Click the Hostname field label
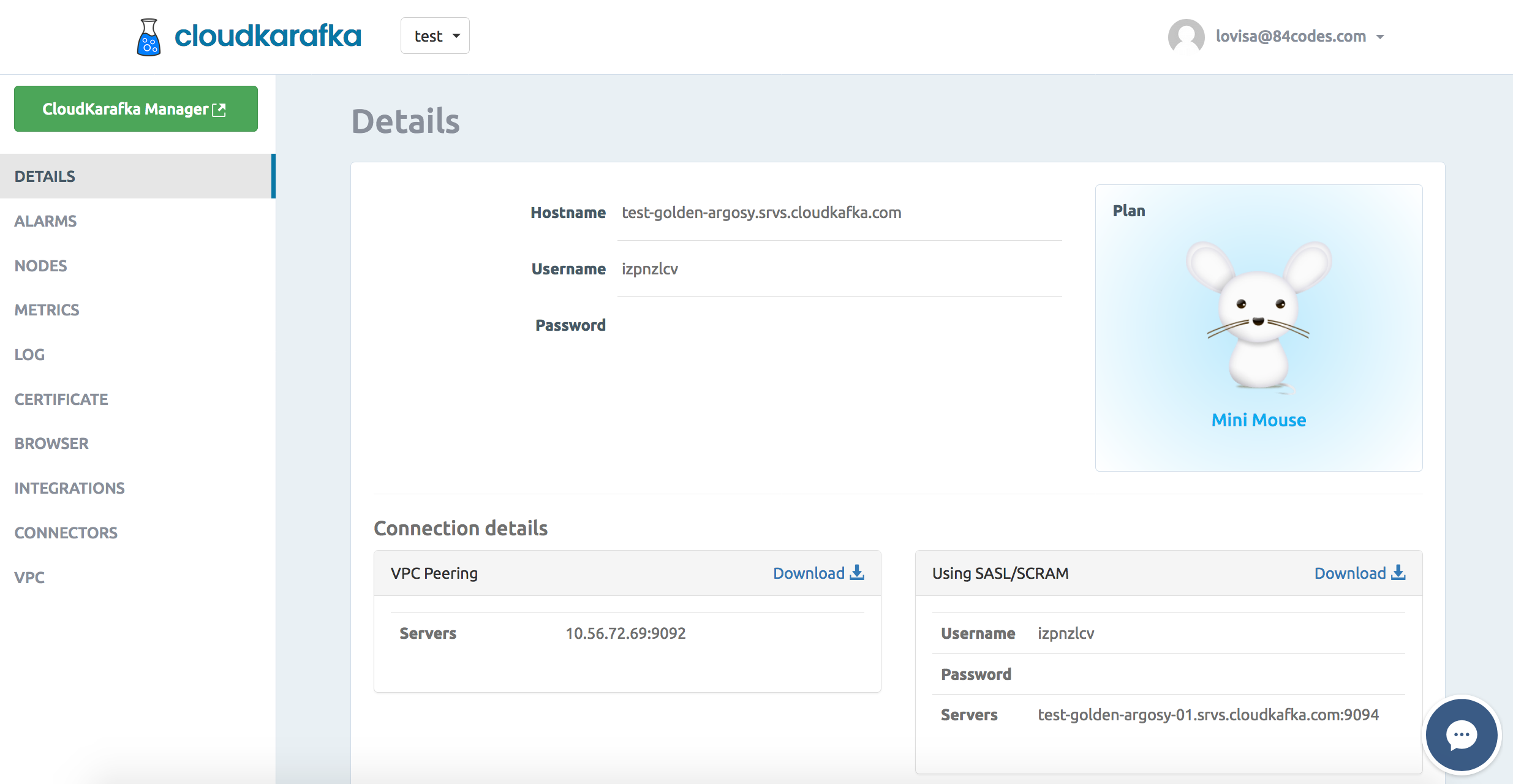 point(568,213)
